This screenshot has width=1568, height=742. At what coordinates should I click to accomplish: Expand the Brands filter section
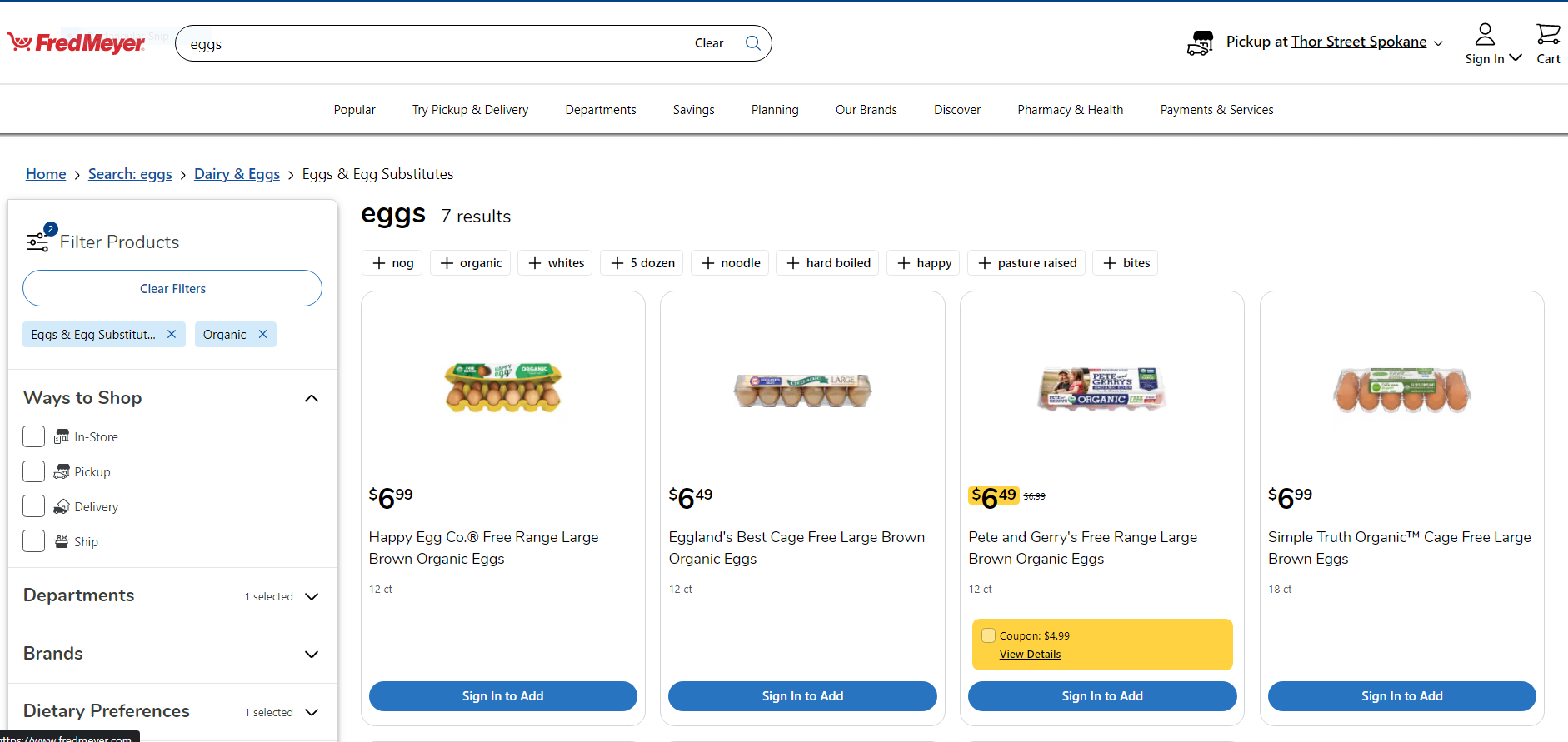pos(312,654)
